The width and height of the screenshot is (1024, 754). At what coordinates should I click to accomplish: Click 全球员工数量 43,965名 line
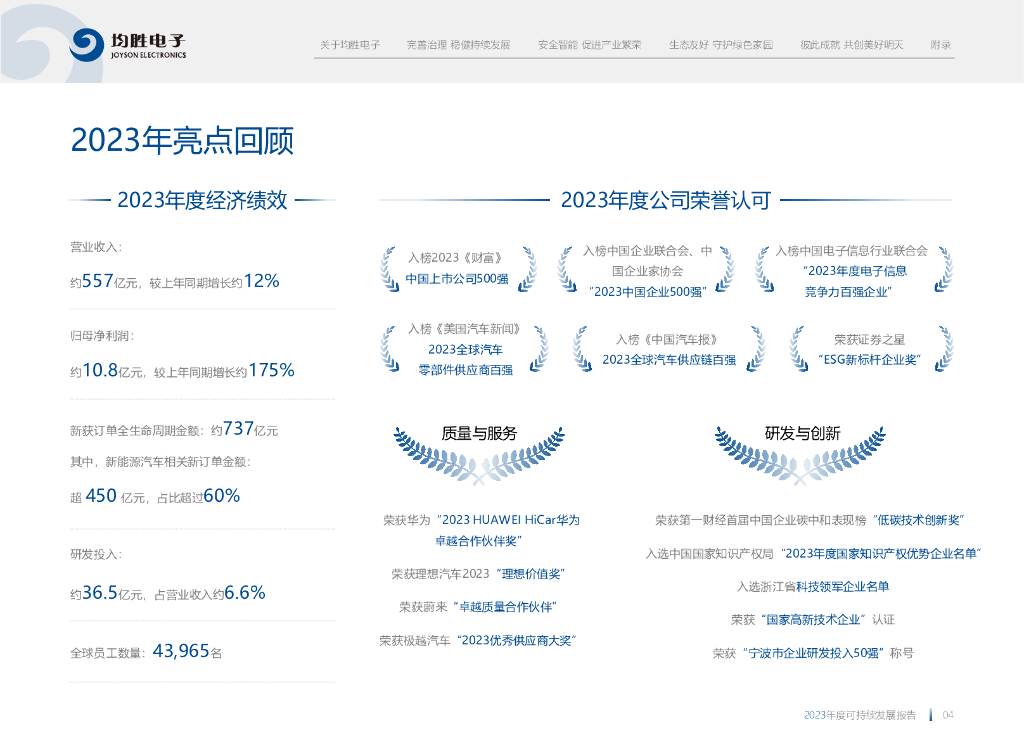tap(146, 652)
